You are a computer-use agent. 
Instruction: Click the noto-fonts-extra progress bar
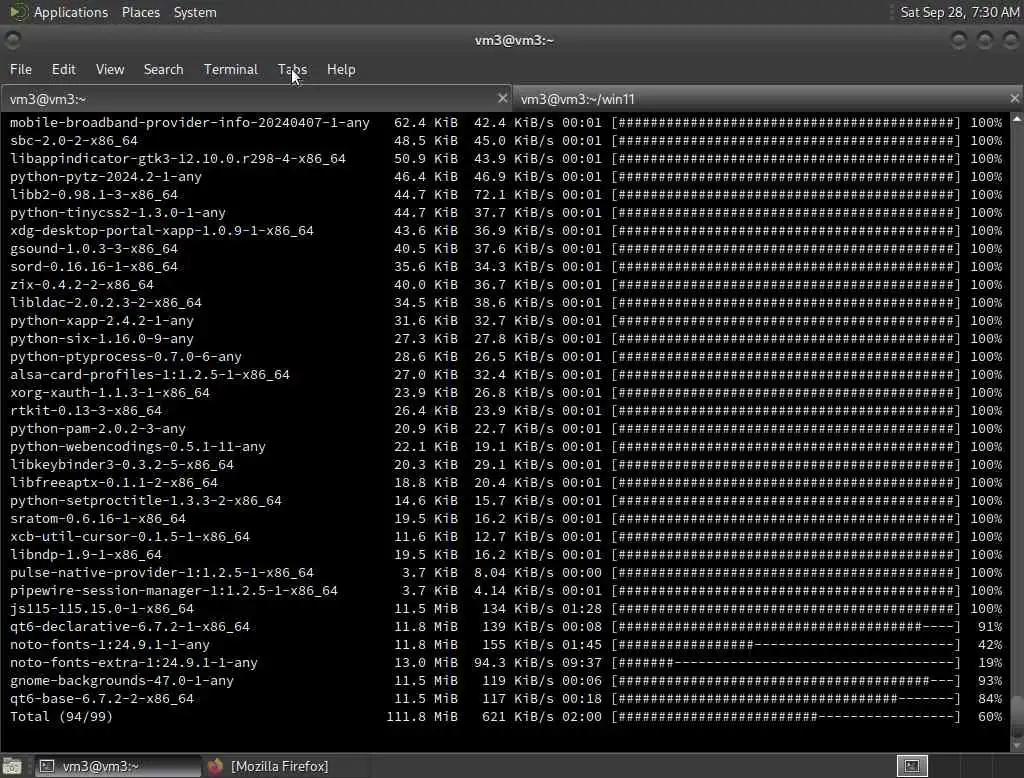pos(786,662)
